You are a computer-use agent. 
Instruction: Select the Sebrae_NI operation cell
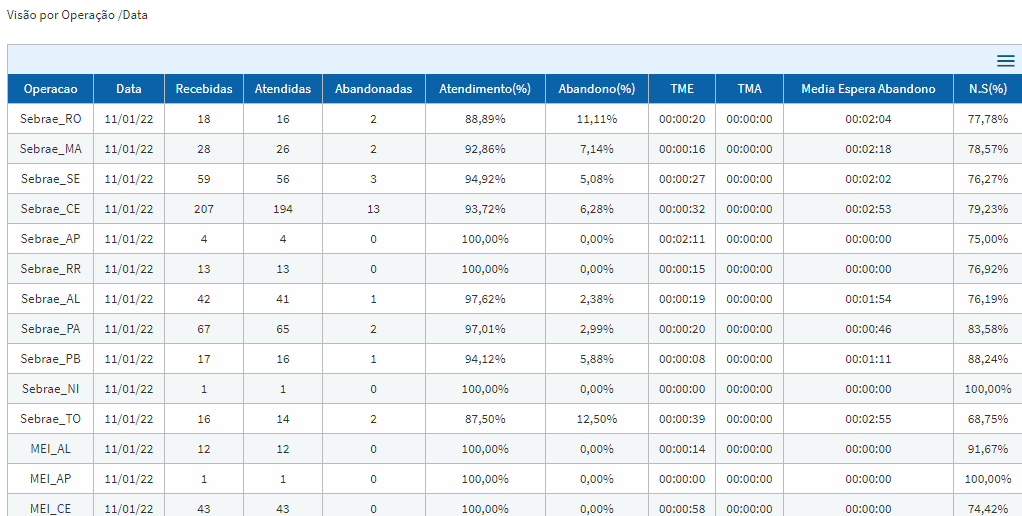[51, 389]
